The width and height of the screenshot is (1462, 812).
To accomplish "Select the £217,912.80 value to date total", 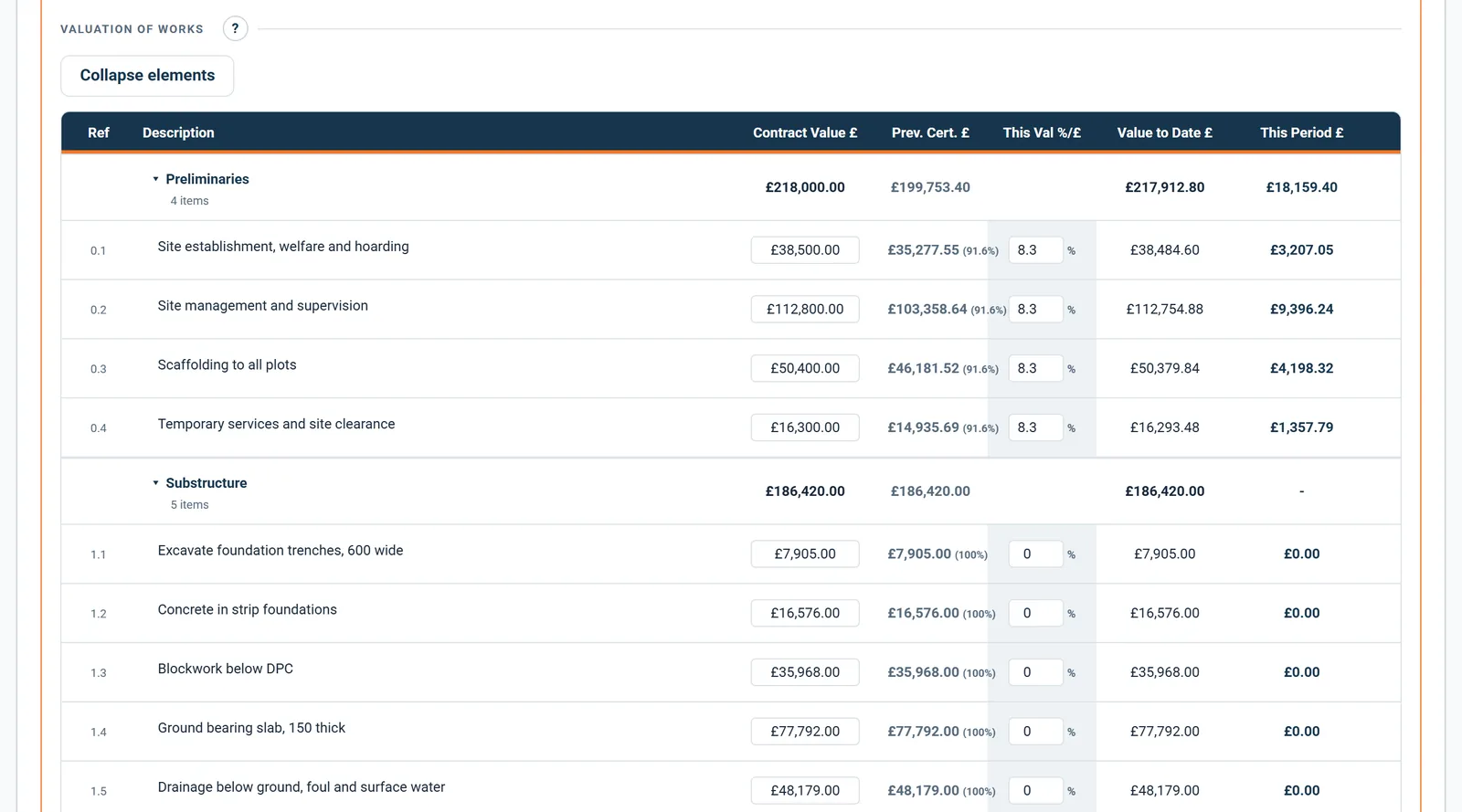I will tap(1165, 187).
